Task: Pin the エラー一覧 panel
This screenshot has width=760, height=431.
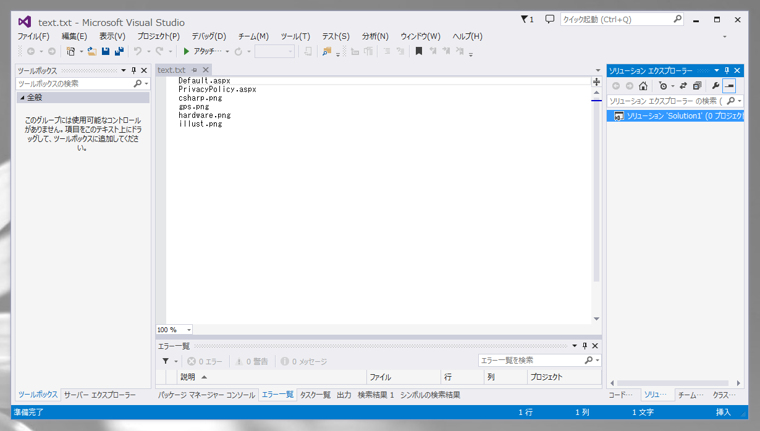Action: (585, 346)
